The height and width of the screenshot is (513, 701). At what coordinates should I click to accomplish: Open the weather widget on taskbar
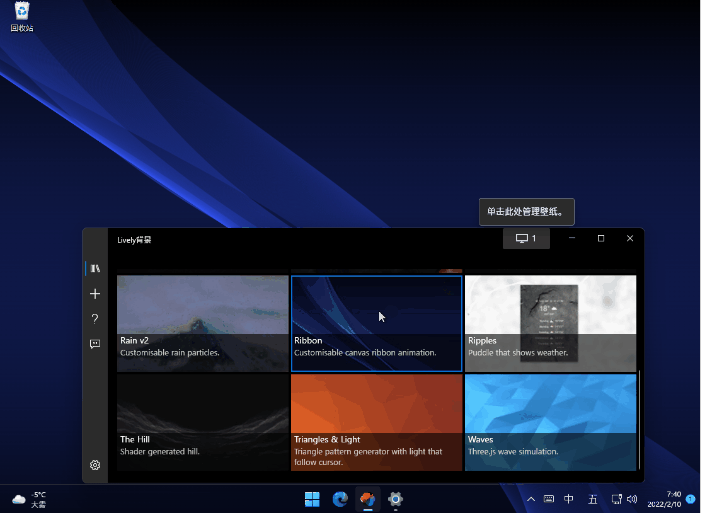30,499
